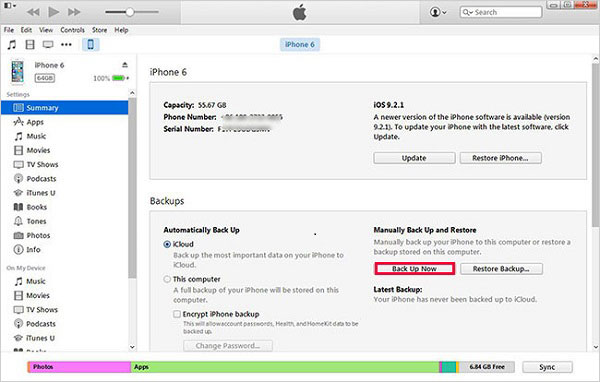This screenshot has width=600, height=382.
Task: Open Podcasts under Settings in sidebar
Action: pos(41,179)
